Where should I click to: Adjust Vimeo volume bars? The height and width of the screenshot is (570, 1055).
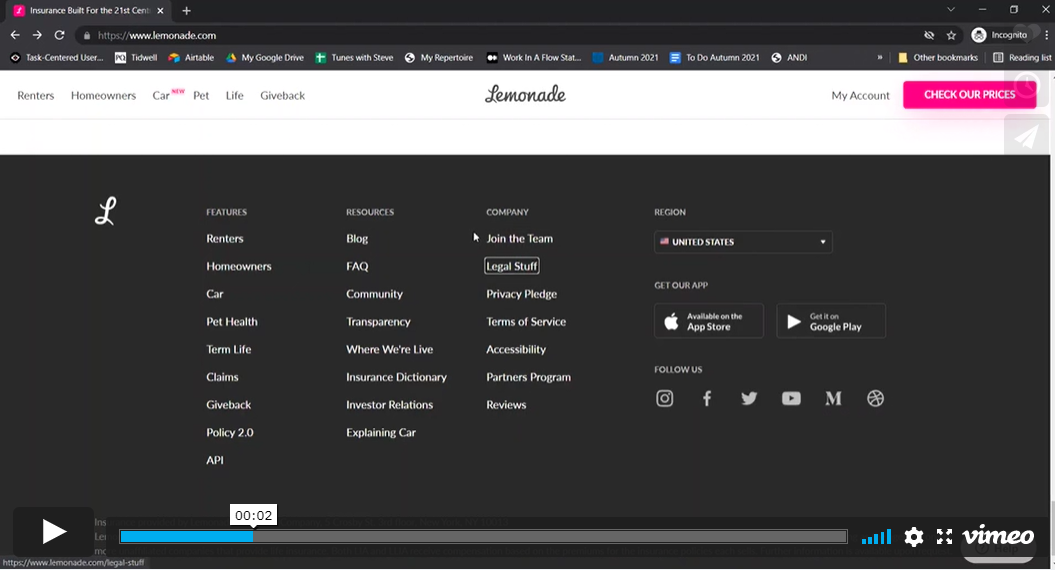(x=876, y=536)
